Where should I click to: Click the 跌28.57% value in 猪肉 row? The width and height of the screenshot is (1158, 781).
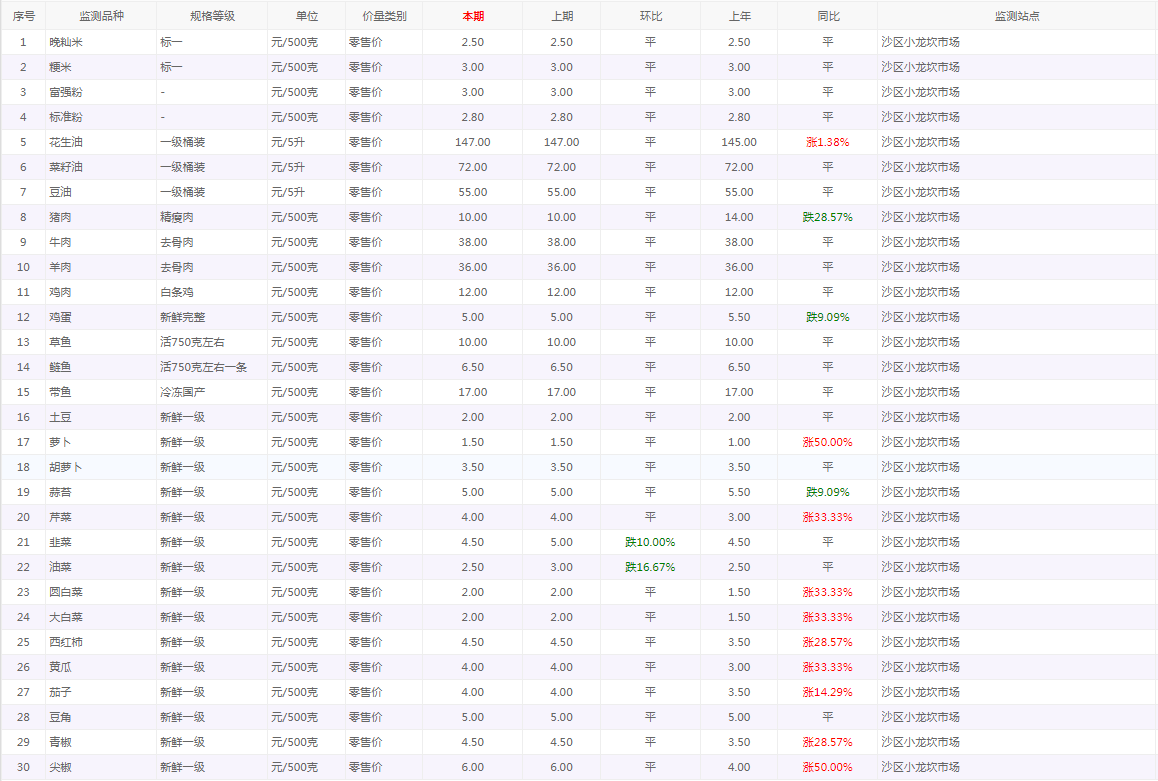pos(827,217)
